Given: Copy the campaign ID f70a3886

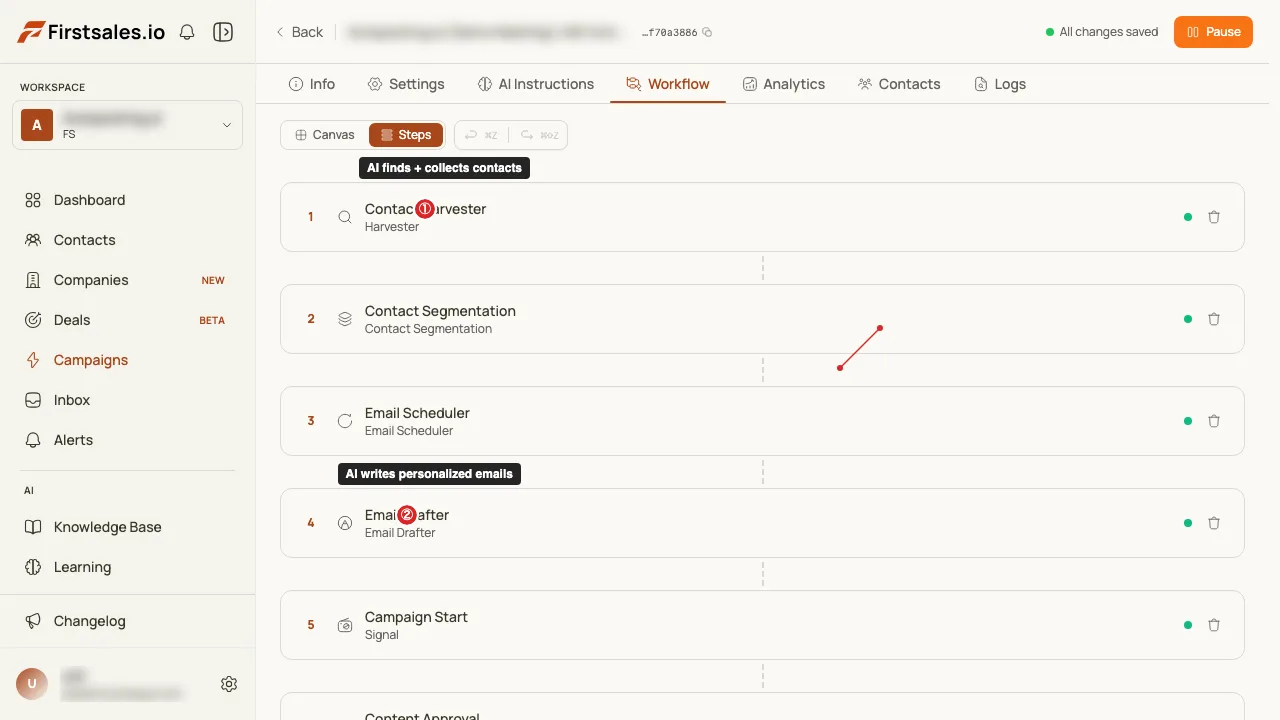Looking at the screenshot, I should (x=707, y=32).
